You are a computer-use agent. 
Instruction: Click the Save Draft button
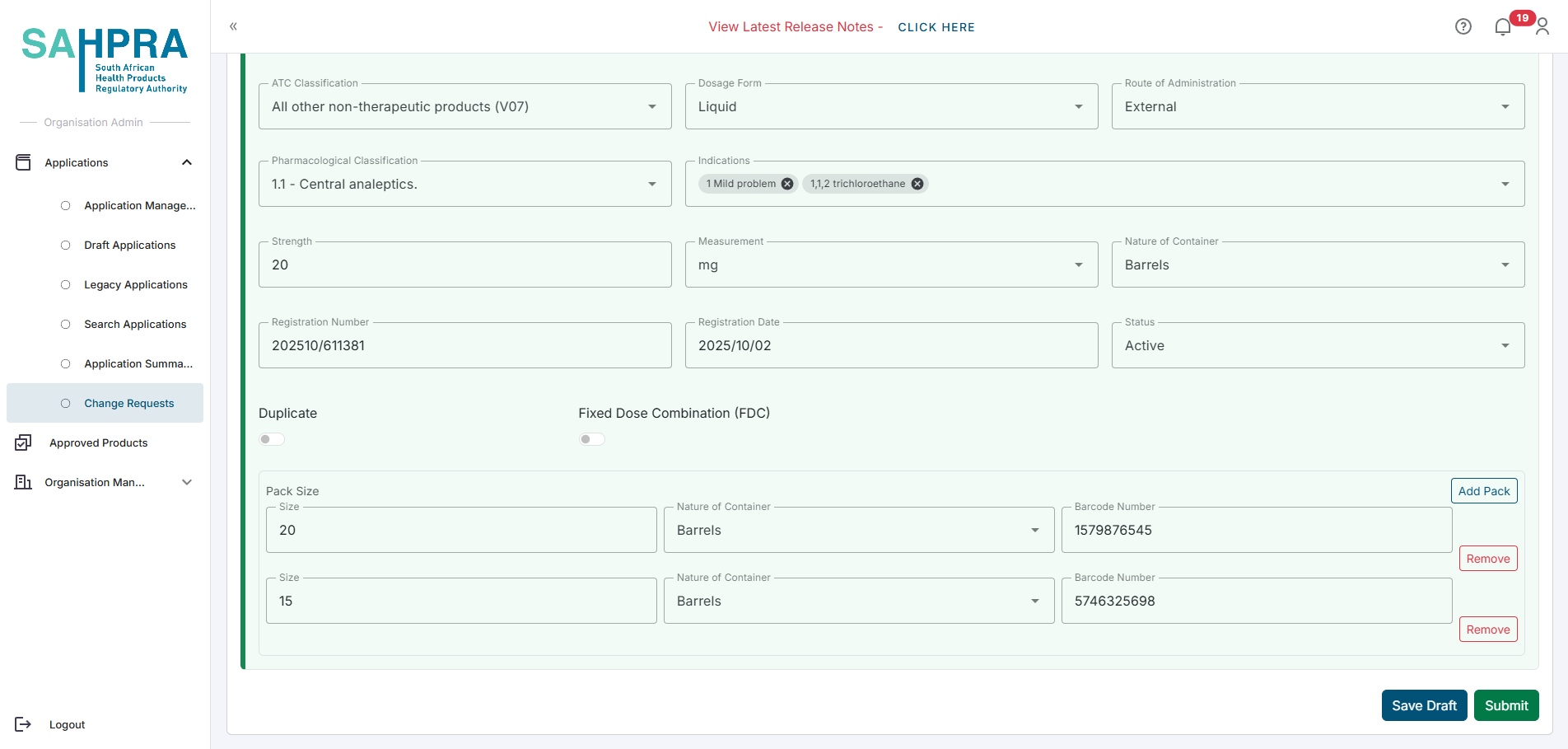1424,705
